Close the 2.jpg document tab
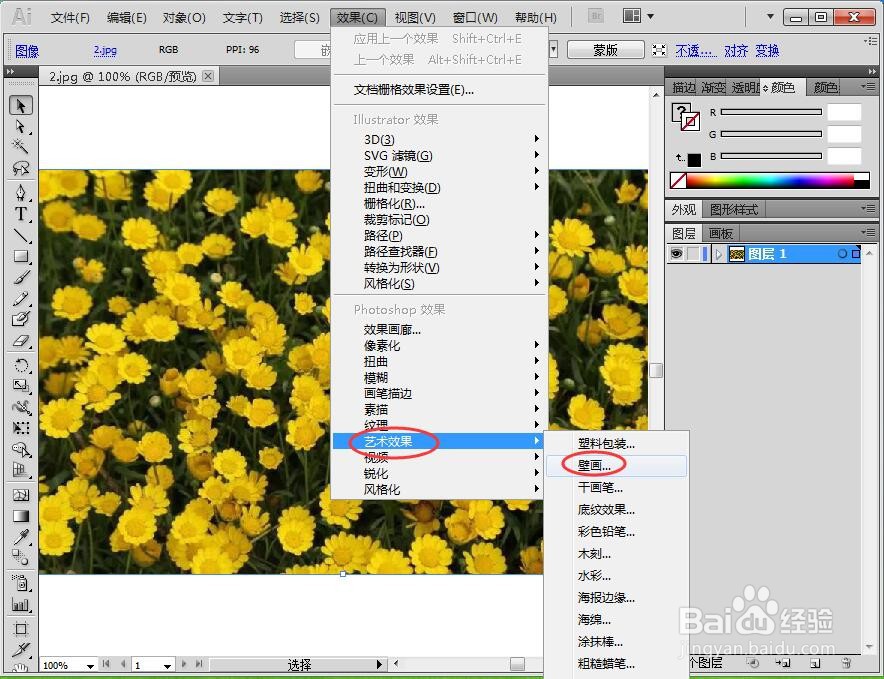 coord(206,75)
